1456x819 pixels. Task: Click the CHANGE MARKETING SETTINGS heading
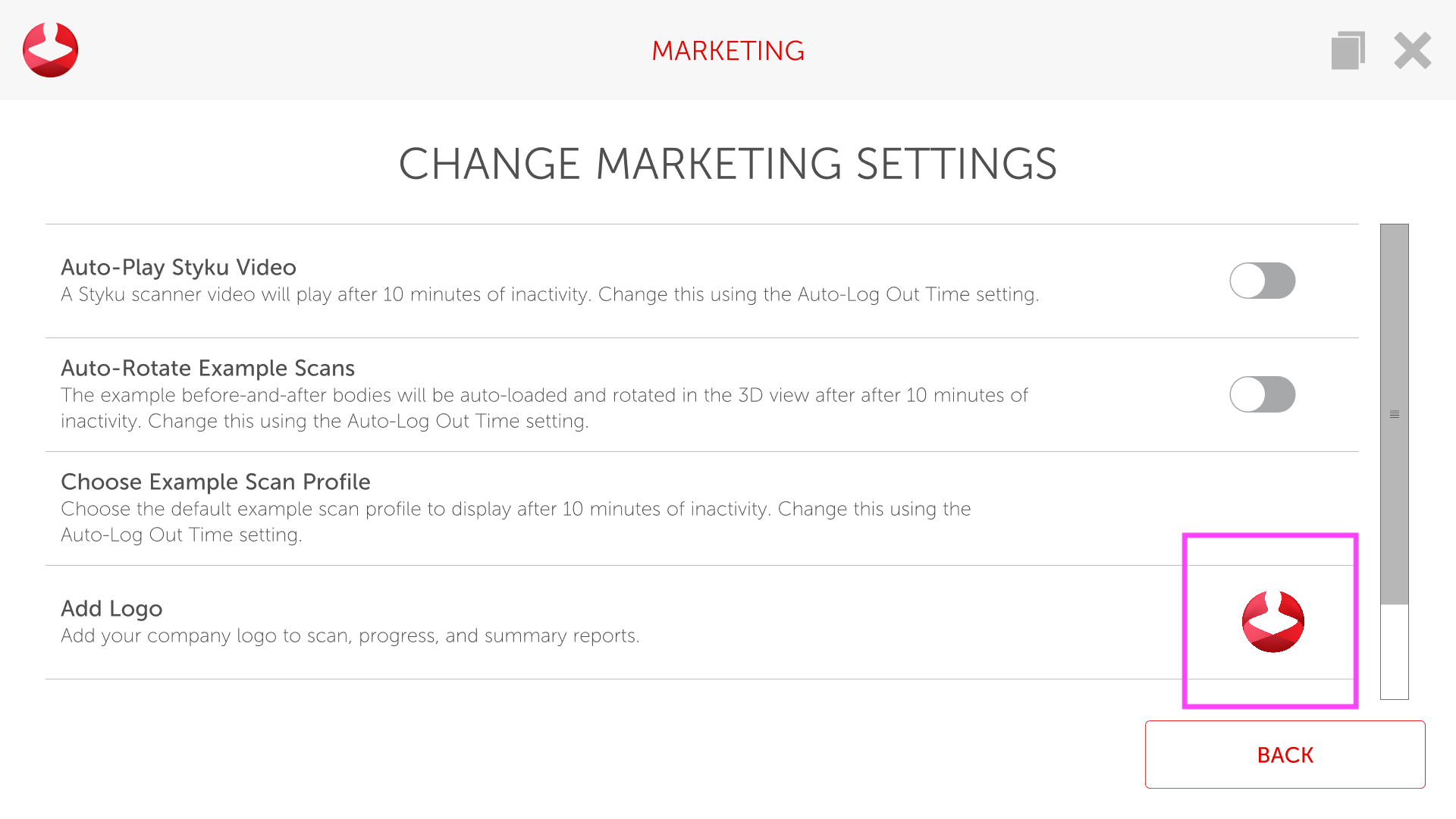tap(727, 164)
